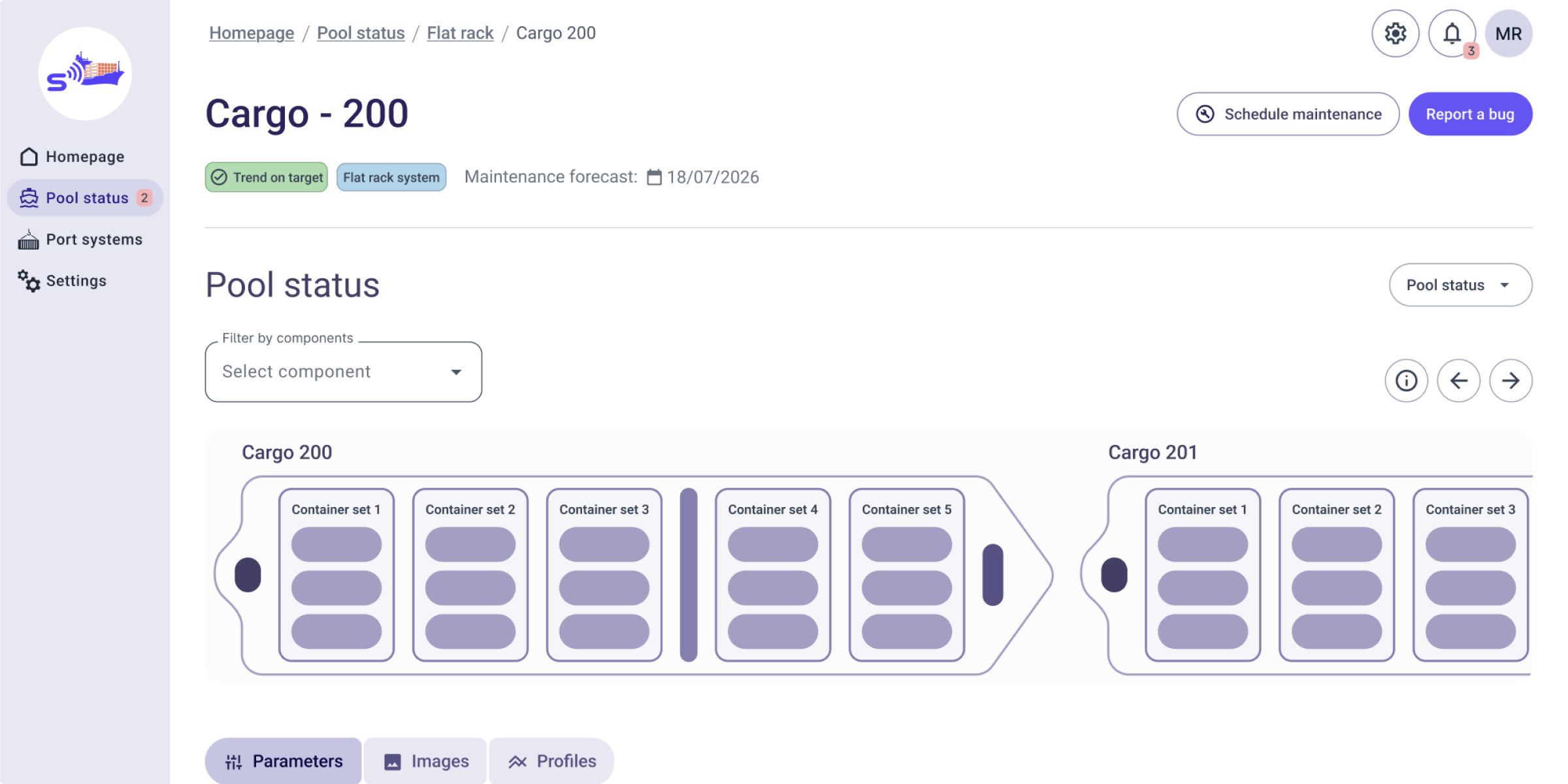Go to previous cargo with left arrow
This screenshot has height=784, width=1568.
[1458, 380]
